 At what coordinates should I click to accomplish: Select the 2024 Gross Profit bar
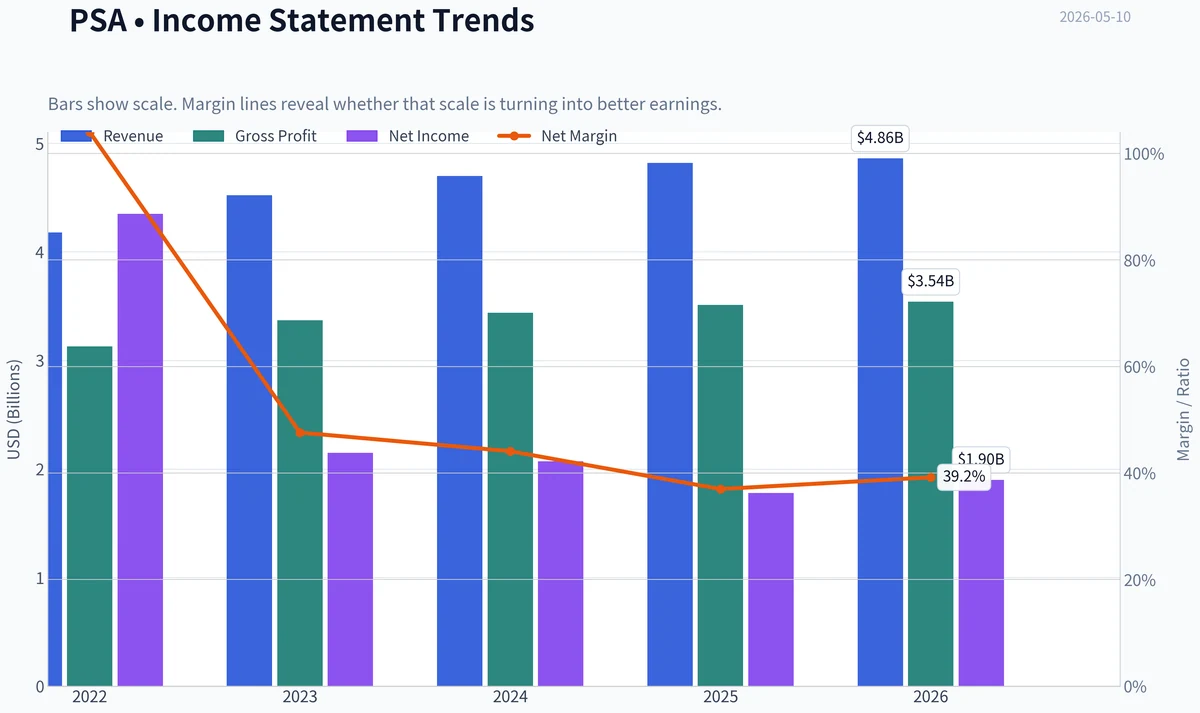[510, 500]
